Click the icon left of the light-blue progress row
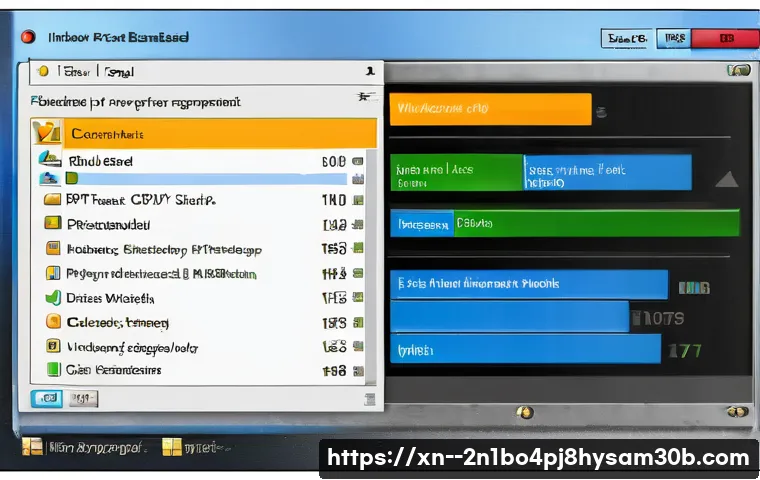The image size is (760, 480). (49, 178)
